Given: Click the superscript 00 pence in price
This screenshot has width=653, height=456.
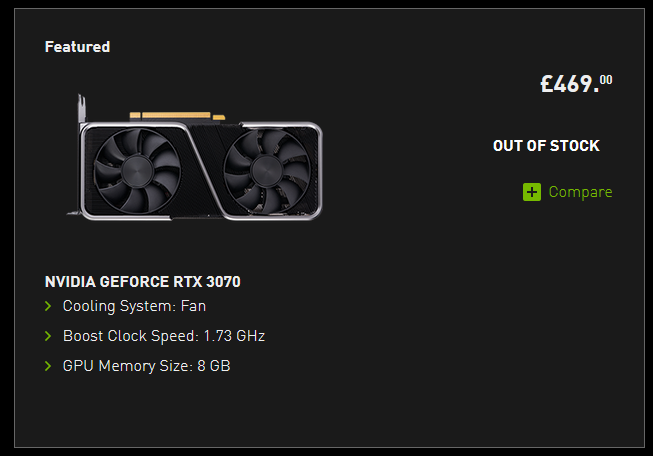Looking at the screenshot, I should tap(606, 79).
